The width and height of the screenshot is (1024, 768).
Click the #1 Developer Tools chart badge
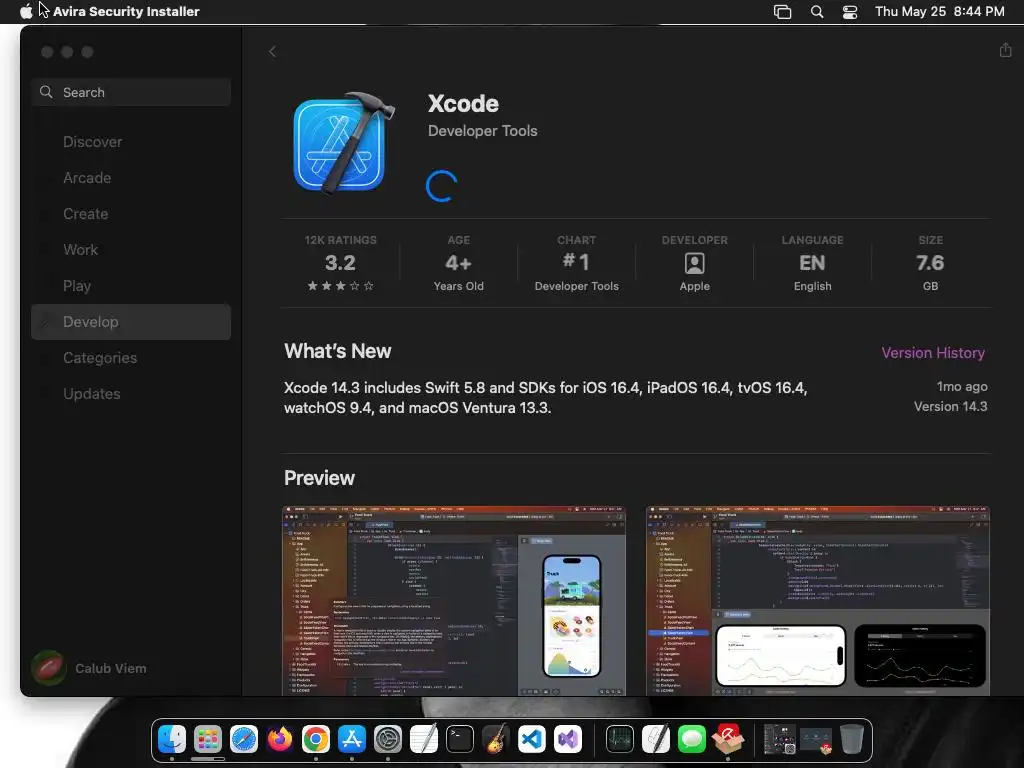pyautogui.click(x=576, y=263)
